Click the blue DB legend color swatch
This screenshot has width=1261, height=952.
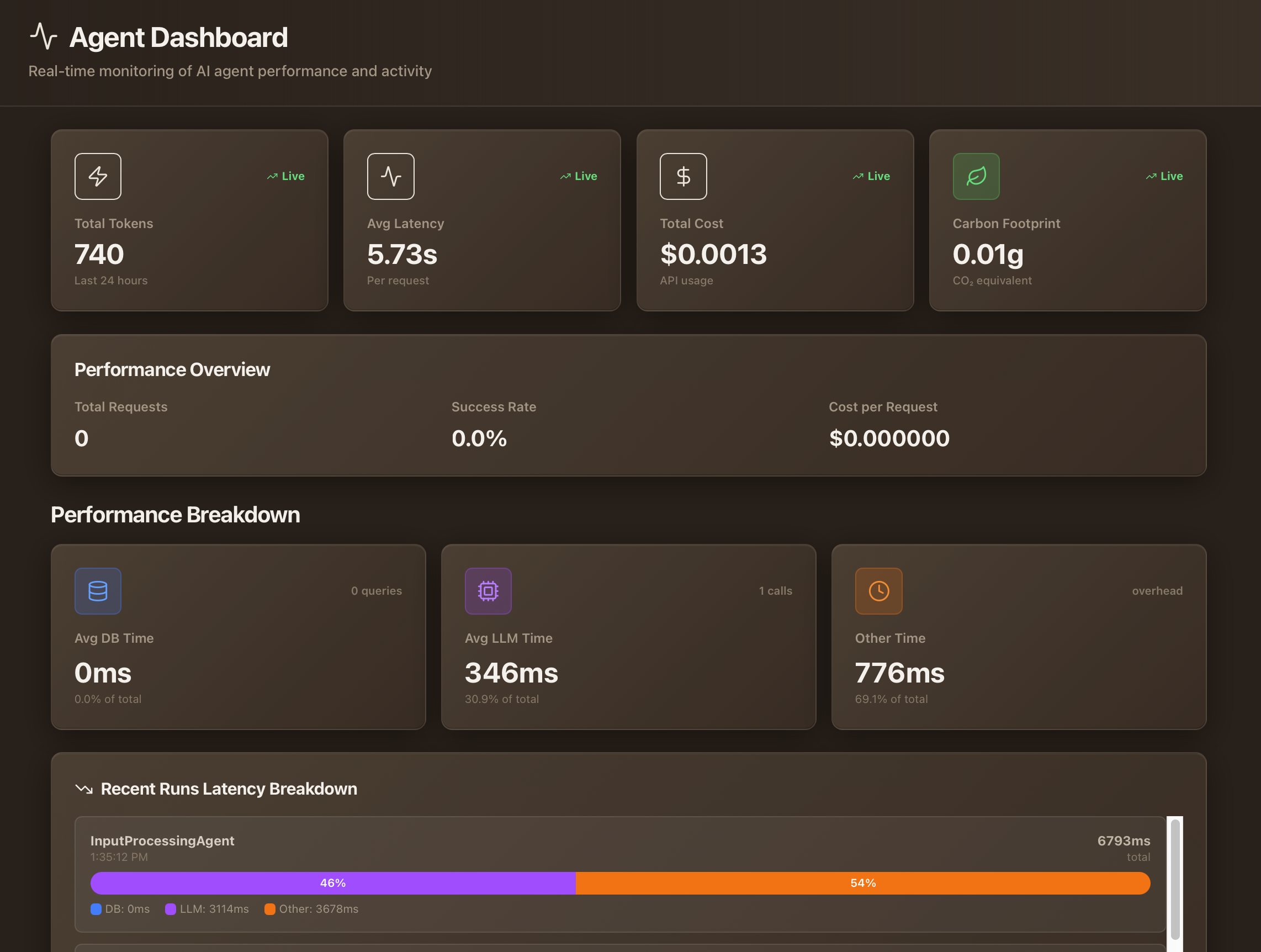point(96,909)
